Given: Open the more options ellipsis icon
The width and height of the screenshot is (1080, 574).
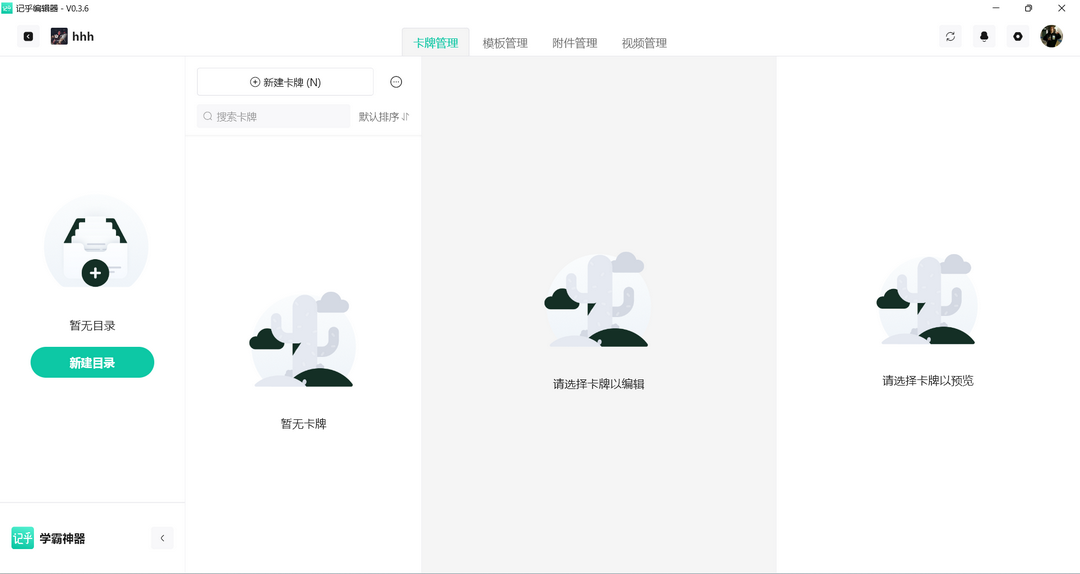Looking at the screenshot, I should coord(396,82).
